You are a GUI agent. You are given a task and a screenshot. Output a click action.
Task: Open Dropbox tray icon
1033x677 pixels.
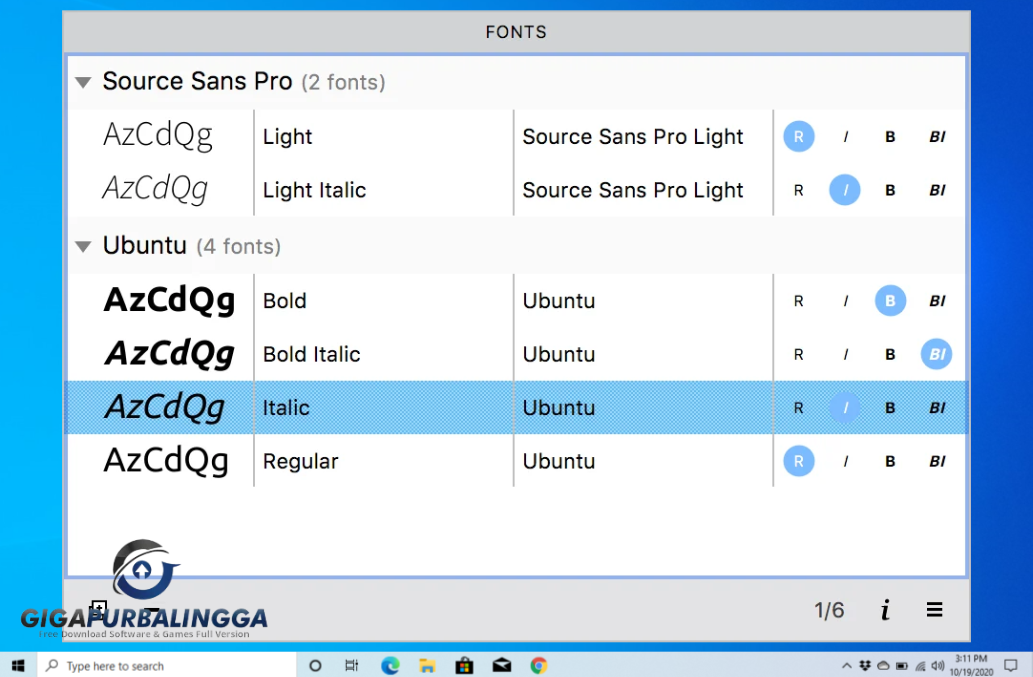(865, 666)
